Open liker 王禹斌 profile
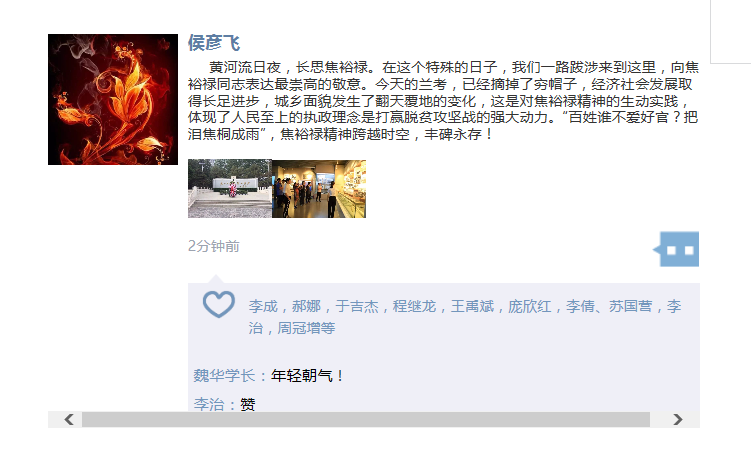751x461 pixels. [472, 306]
